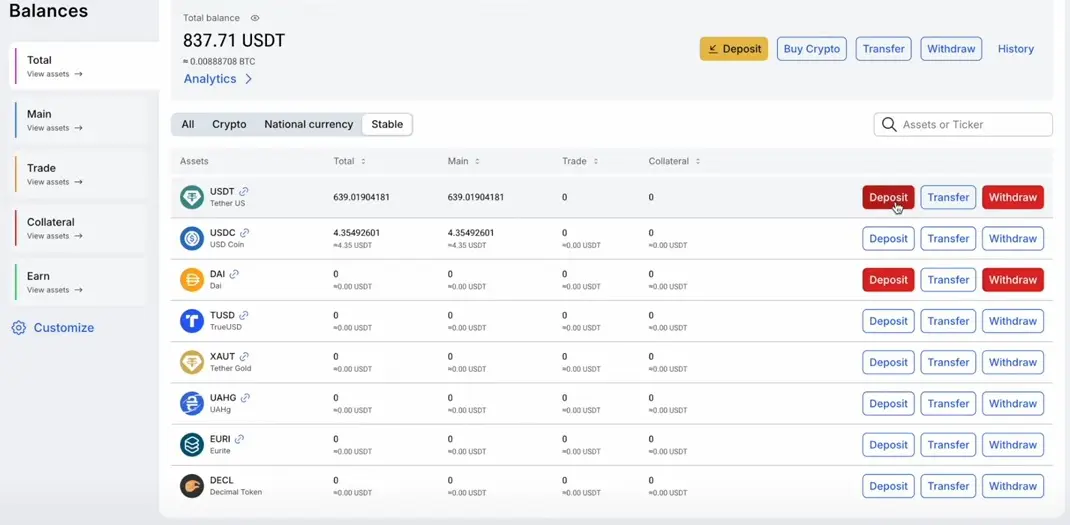Sort by the Total column arrows
The height and width of the screenshot is (525, 1070).
363,162
